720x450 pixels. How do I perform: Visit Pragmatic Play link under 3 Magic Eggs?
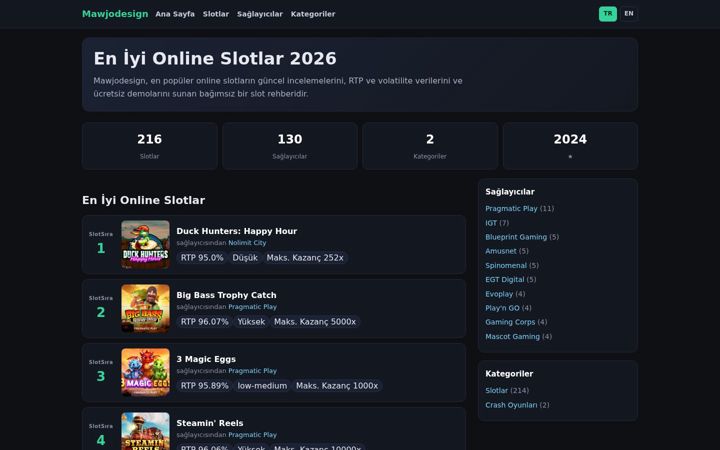253,371
